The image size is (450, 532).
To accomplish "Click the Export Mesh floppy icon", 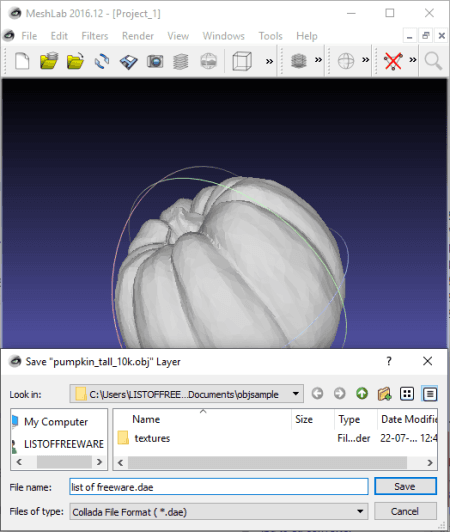I will click(128, 62).
